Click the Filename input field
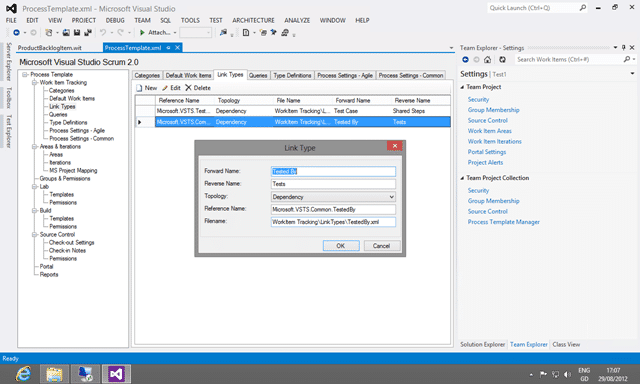640x384 pixels. tap(333, 222)
